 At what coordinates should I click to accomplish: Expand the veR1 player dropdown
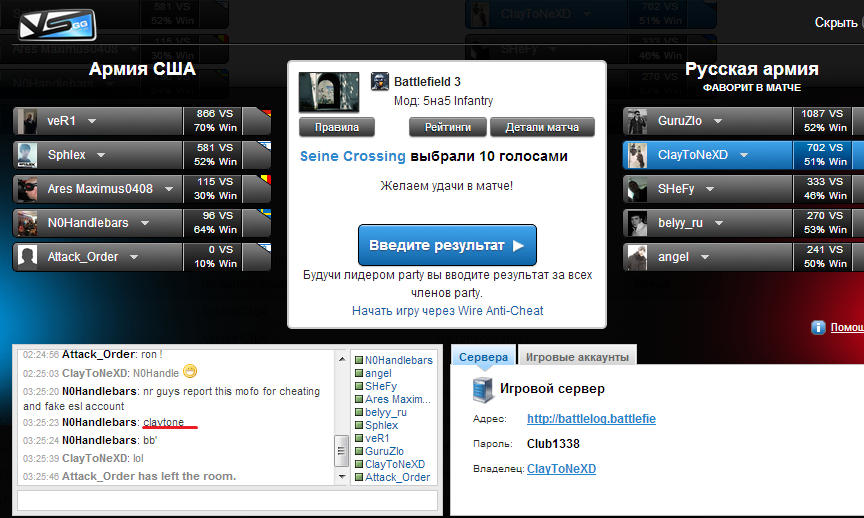92,121
